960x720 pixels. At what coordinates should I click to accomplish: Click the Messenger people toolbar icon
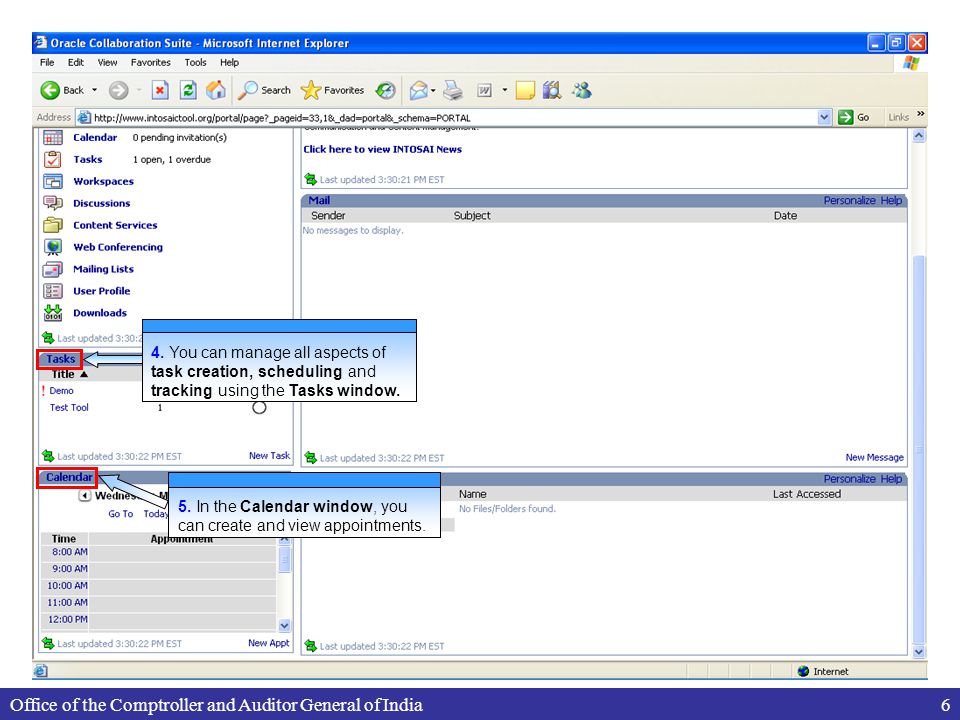pyautogui.click(x=582, y=91)
